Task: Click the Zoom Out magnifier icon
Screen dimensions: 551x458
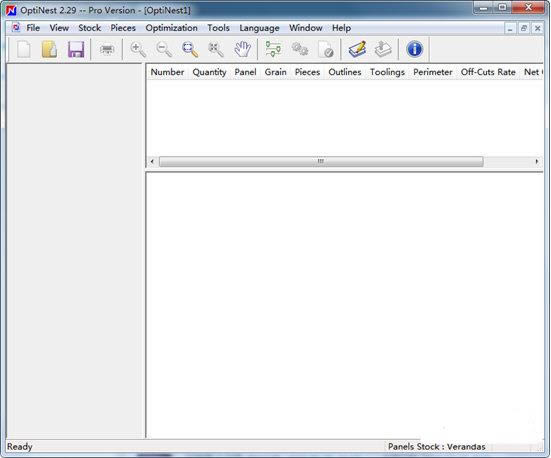Action: tap(164, 49)
